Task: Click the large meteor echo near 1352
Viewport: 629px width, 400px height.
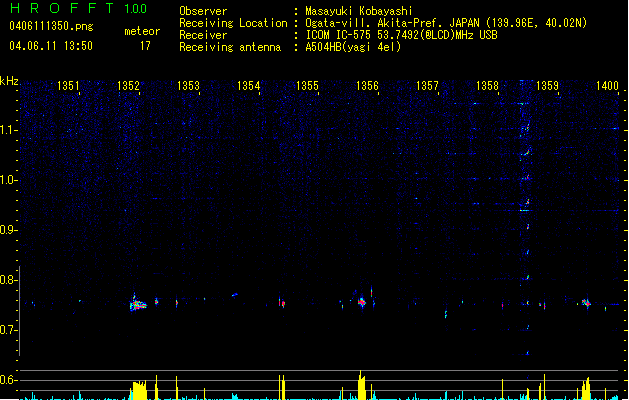Action: pos(138,305)
